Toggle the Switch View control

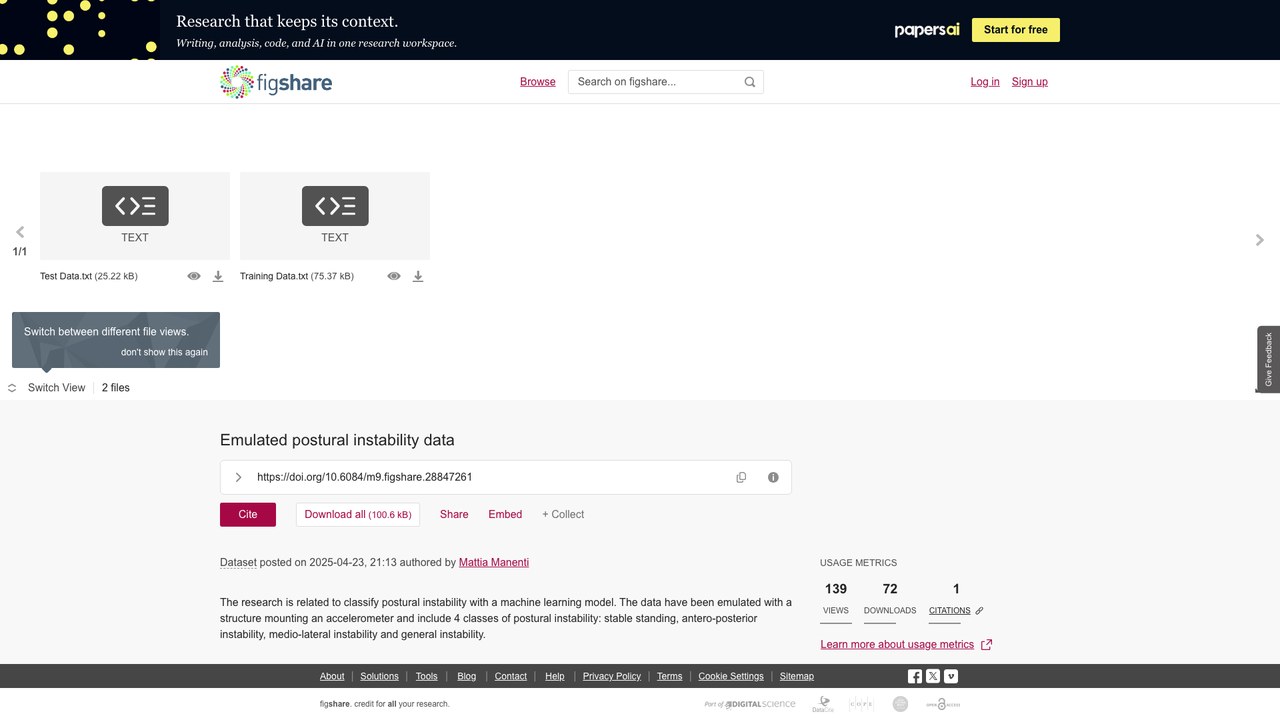[47, 388]
